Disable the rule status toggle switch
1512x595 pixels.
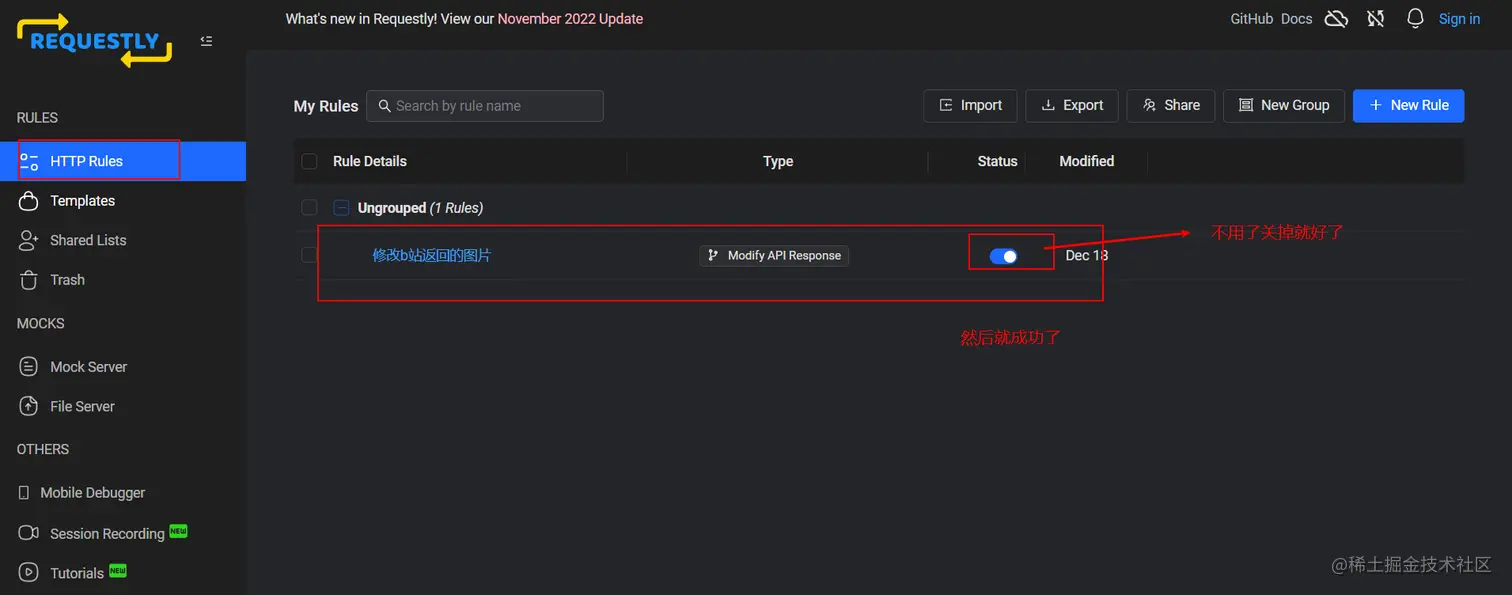(x=1003, y=256)
